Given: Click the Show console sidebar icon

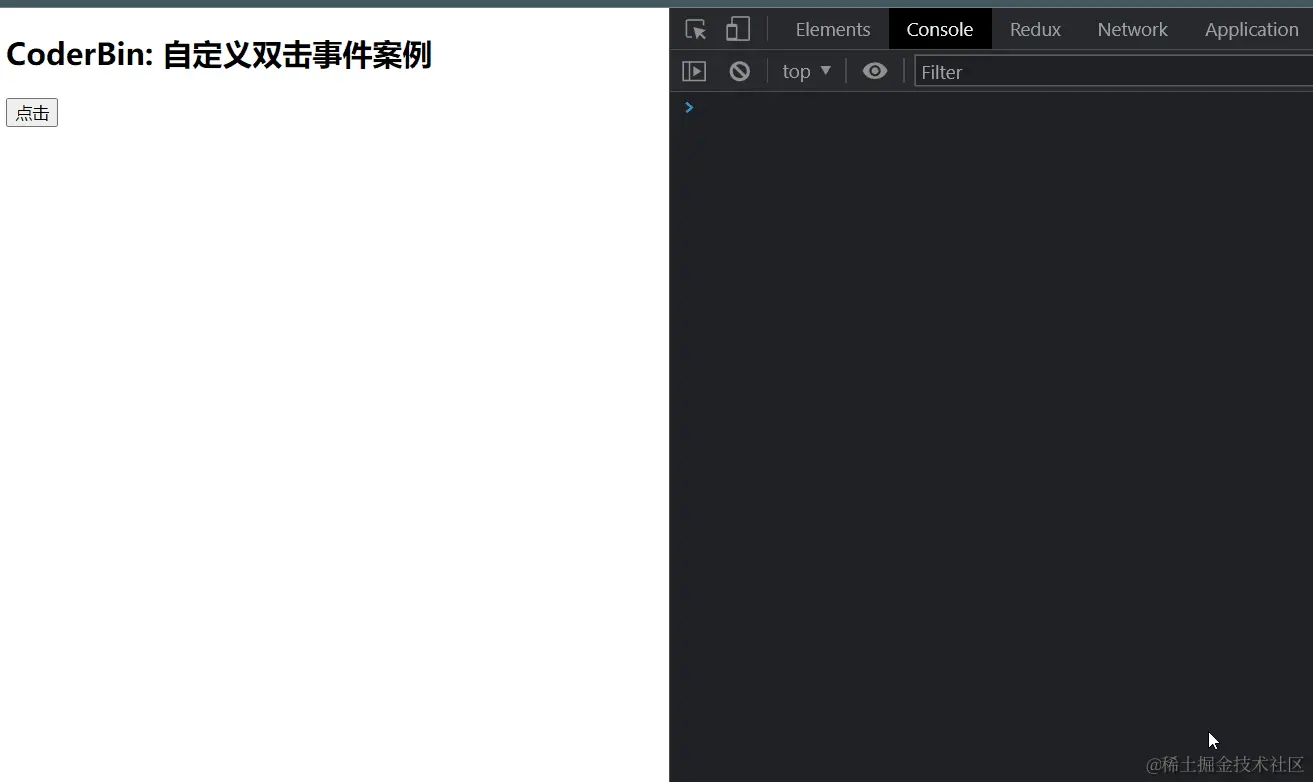Looking at the screenshot, I should coord(694,70).
